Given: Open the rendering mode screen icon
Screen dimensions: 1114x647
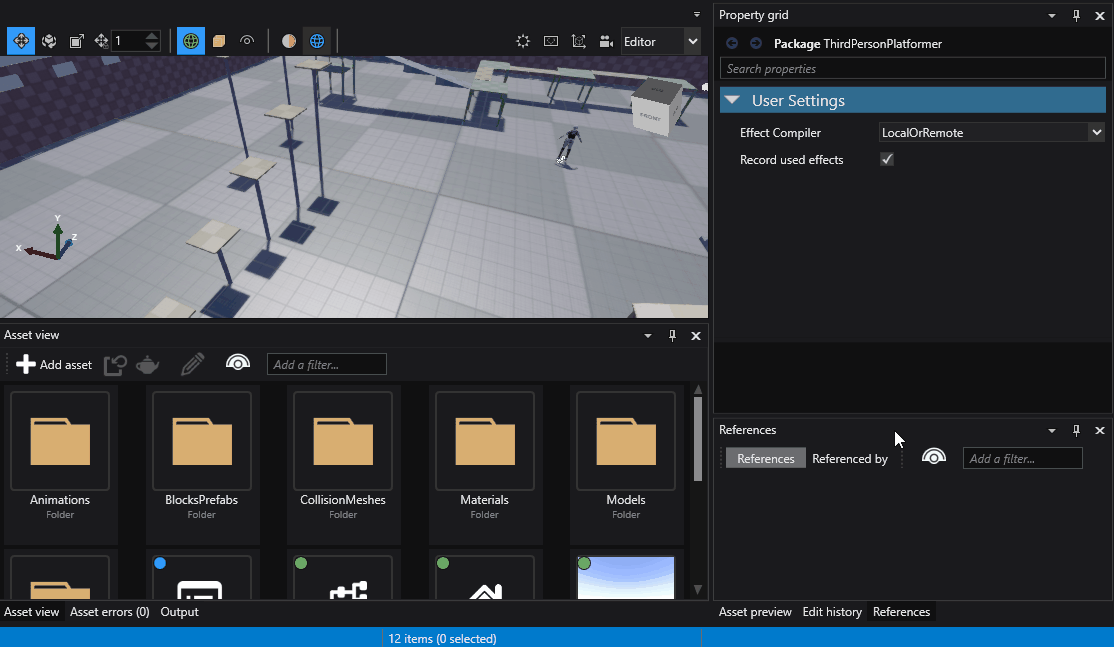Looking at the screenshot, I should (551, 41).
